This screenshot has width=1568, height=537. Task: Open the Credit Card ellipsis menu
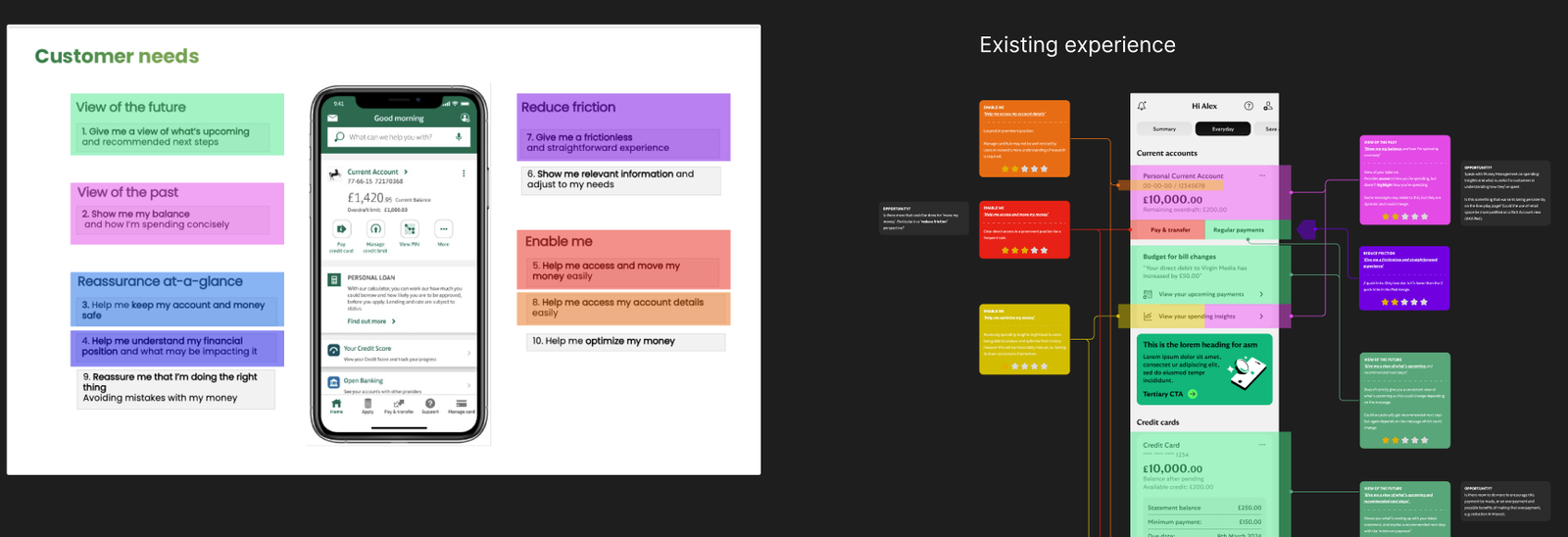pyautogui.click(x=1262, y=445)
